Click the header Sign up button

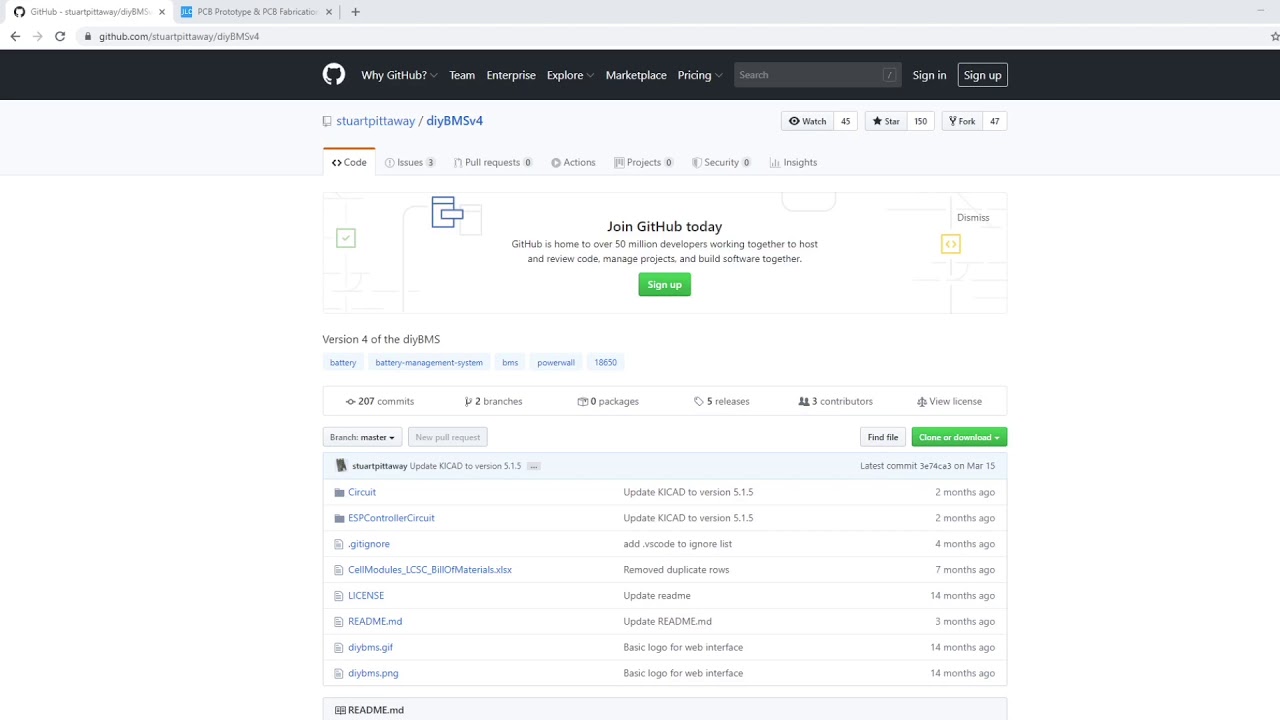(x=982, y=75)
